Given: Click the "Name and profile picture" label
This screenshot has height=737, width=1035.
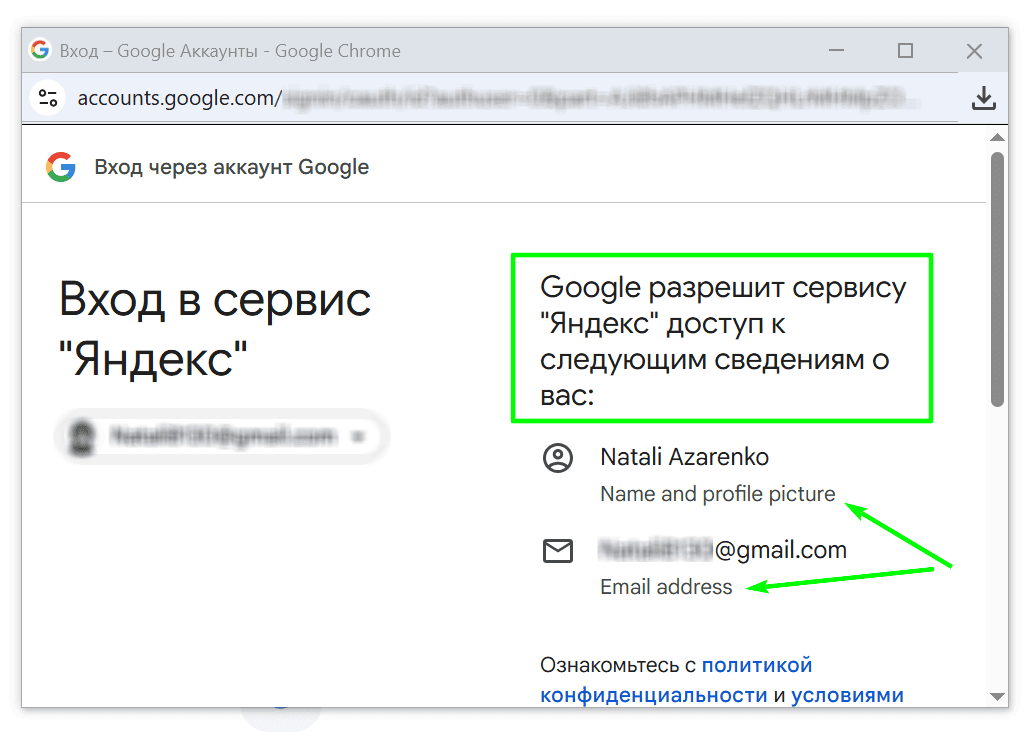Looking at the screenshot, I should (x=717, y=494).
